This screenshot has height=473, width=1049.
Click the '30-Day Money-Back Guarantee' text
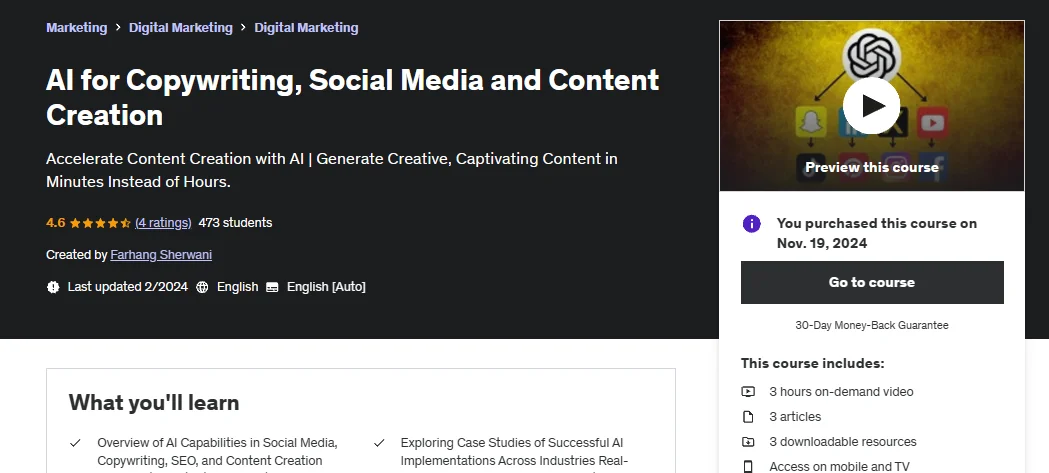(872, 325)
